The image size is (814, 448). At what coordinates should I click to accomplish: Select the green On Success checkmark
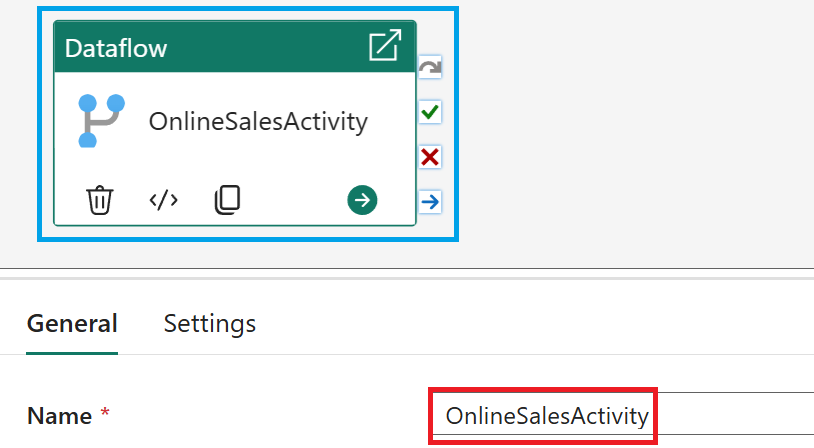(x=430, y=112)
